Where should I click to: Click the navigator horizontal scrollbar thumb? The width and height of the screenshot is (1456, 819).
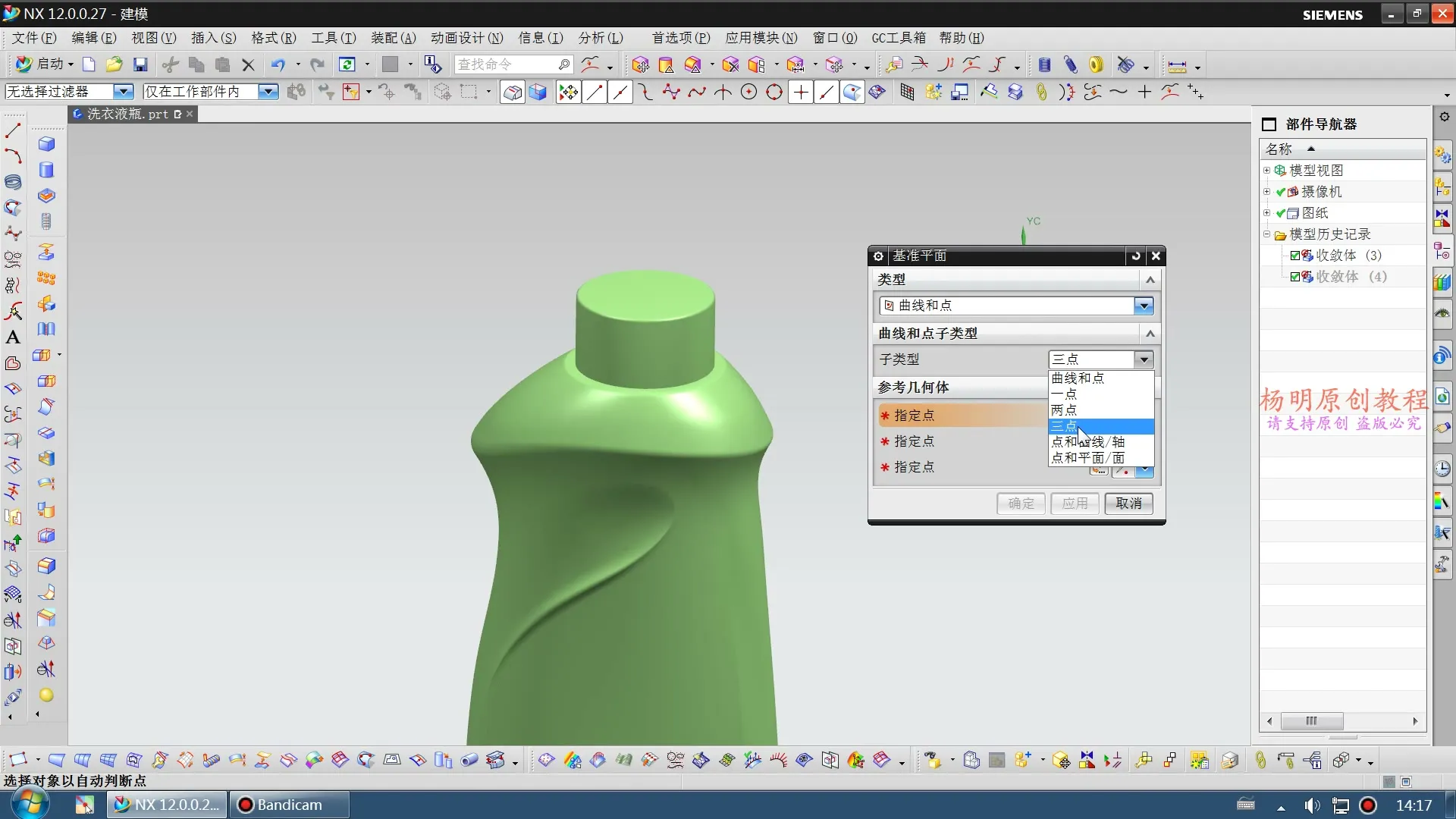[1311, 721]
